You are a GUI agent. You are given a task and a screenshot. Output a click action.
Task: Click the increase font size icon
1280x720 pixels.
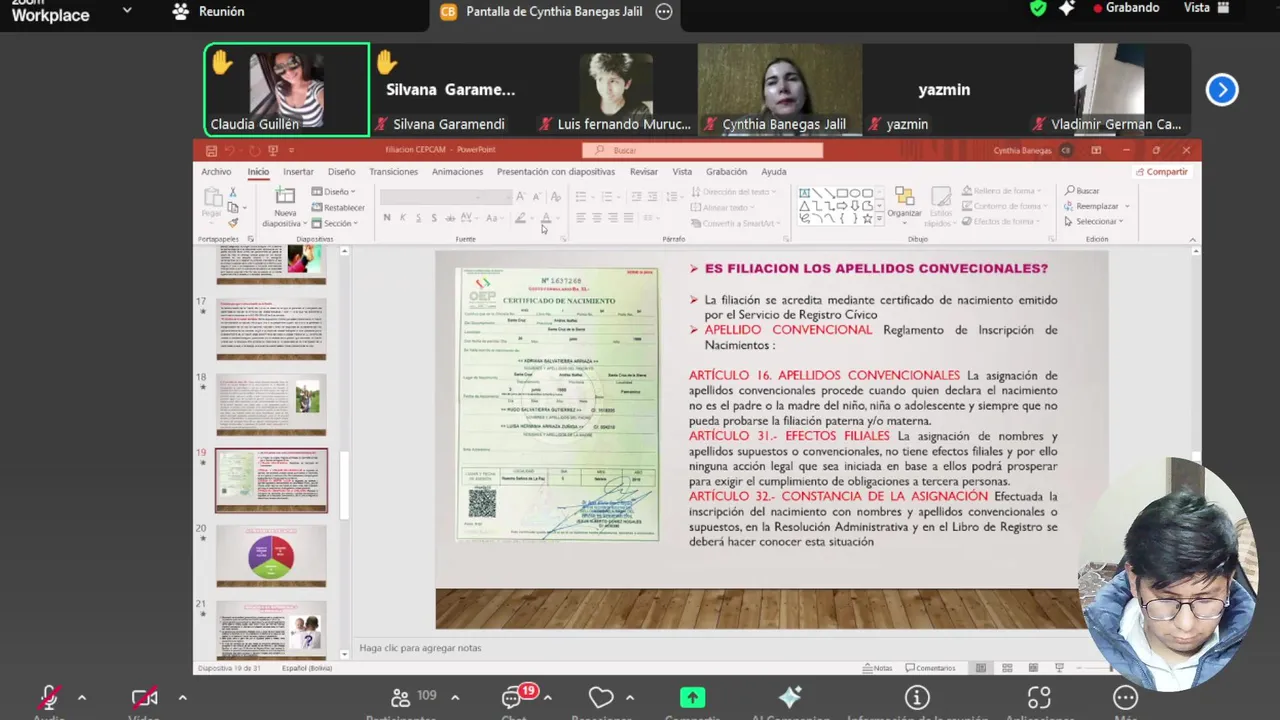point(520,196)
